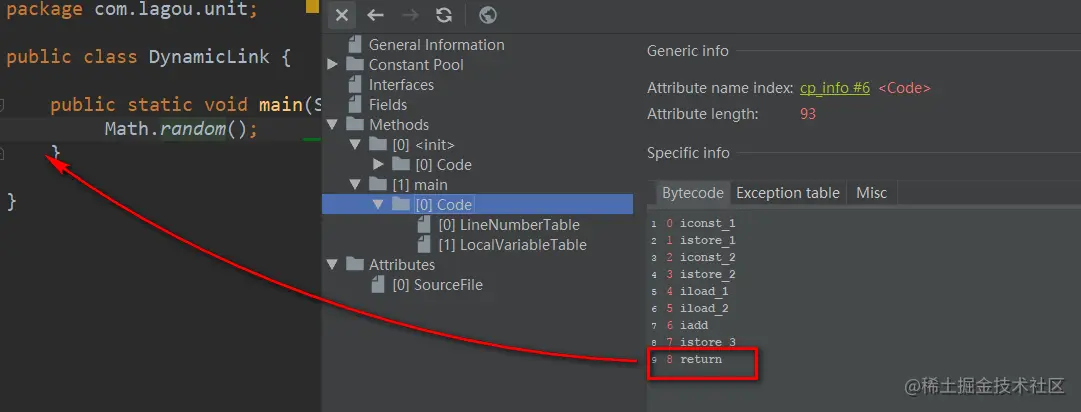Click DynamicLink class name in editor
Screen dimensions: 1081x412
[209, 56]
